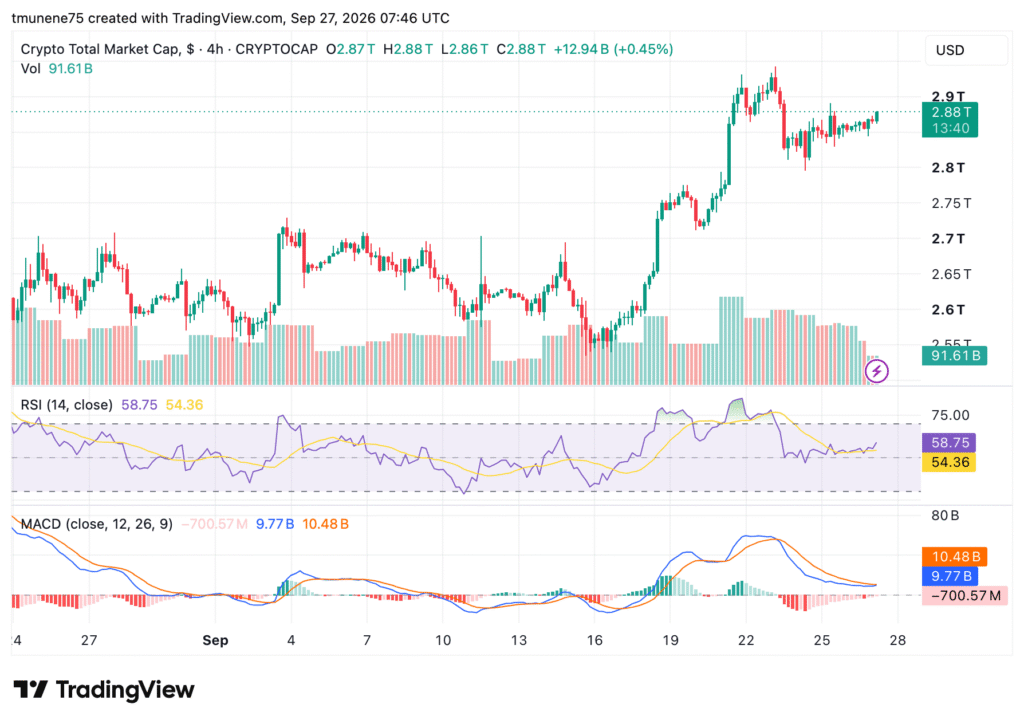
Task: Click the RSI (14, close) indicator label
Action: click(67, 405)
